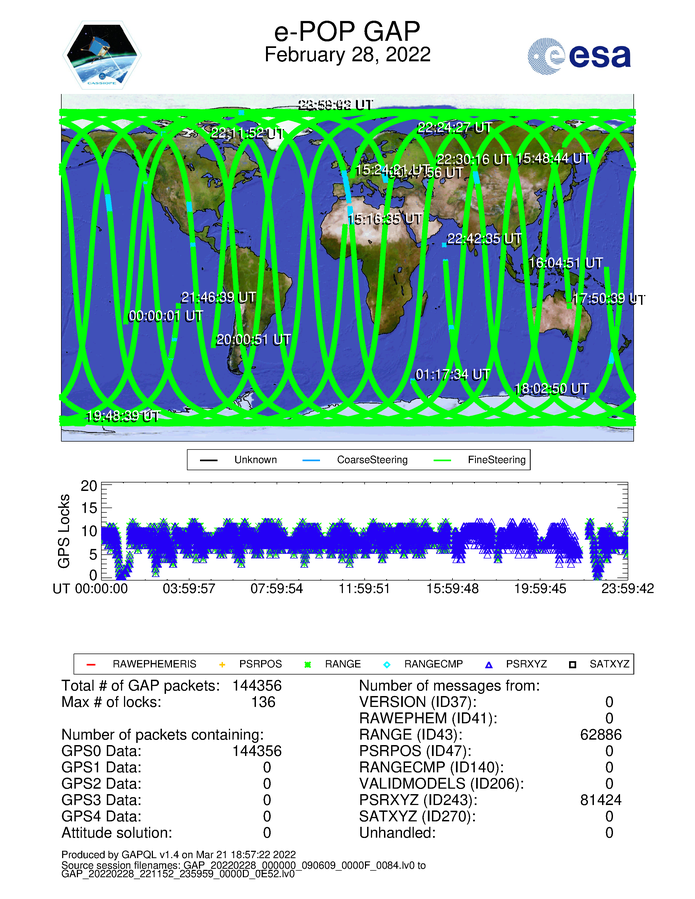Click the 11:59:51 time axis tick label
695x899 pixels.
363,590
